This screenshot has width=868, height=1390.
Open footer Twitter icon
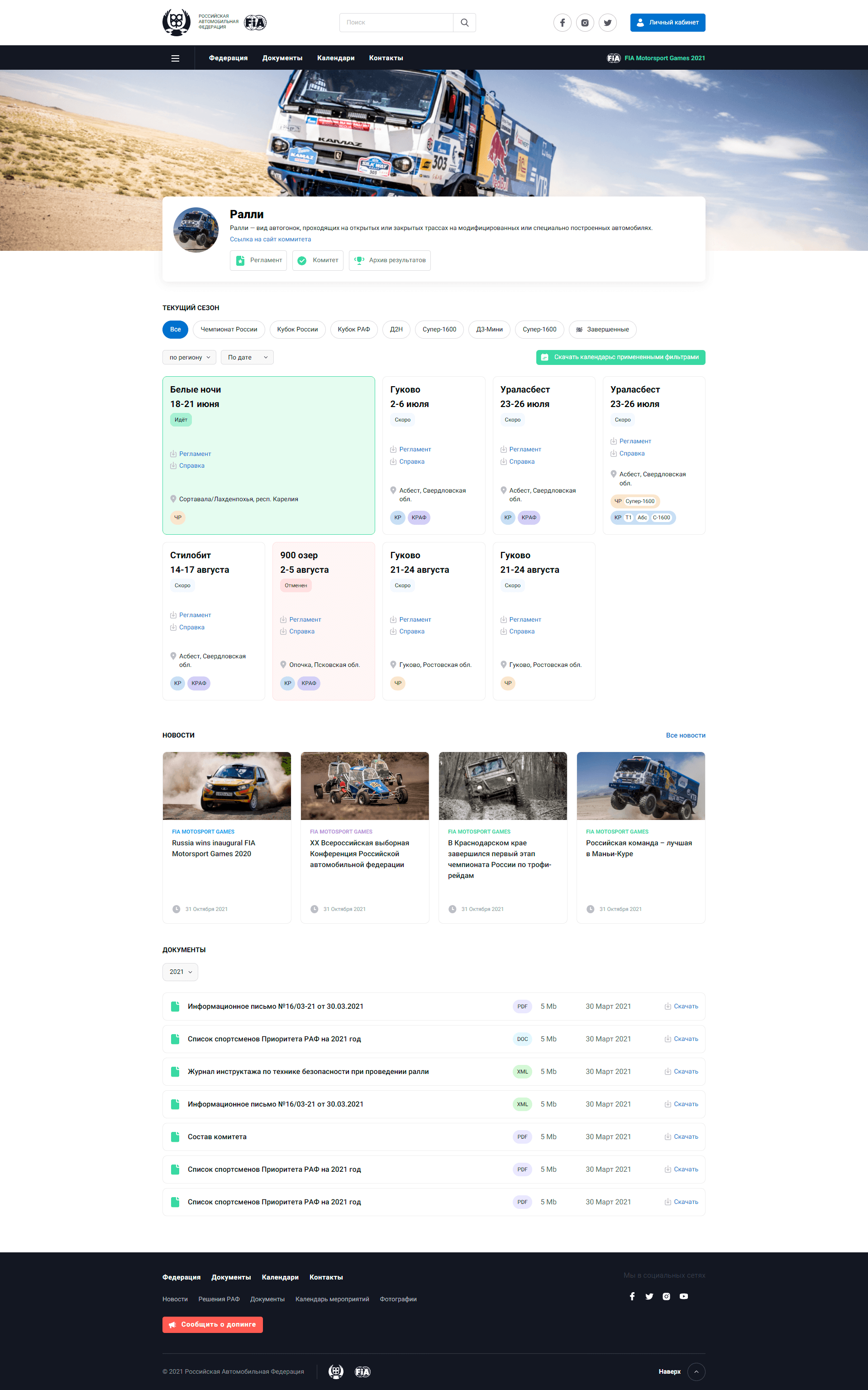[649, 1296]
